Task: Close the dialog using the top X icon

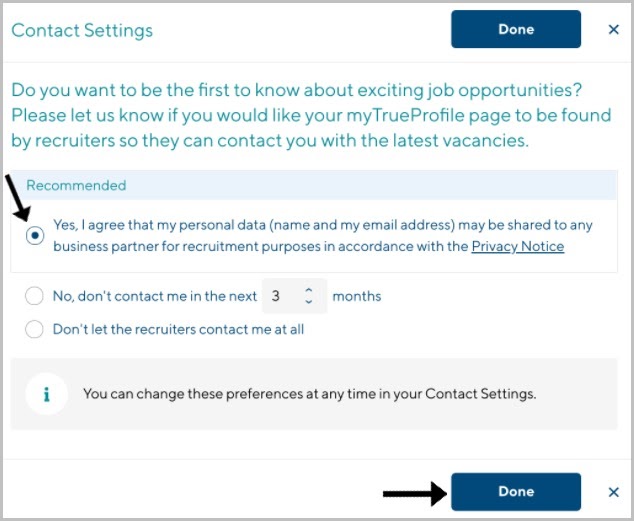Action: [x=613, y=29]
